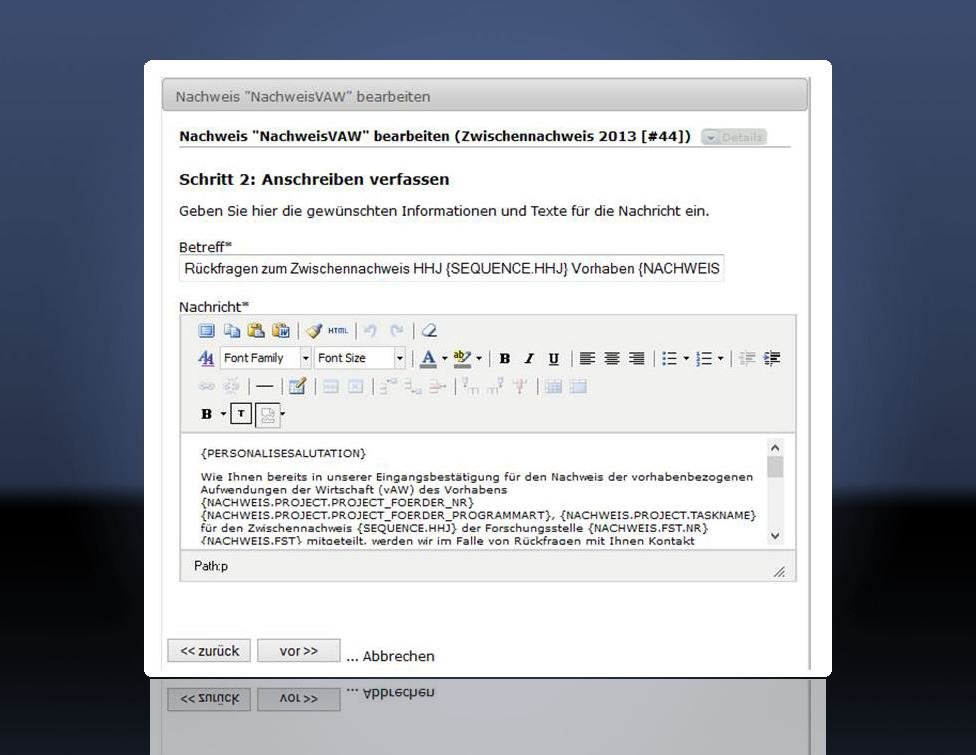This screenshot has height=755, width=976.
Task: Click the copy icon in the editor toolbar
Action: point(232,331)
